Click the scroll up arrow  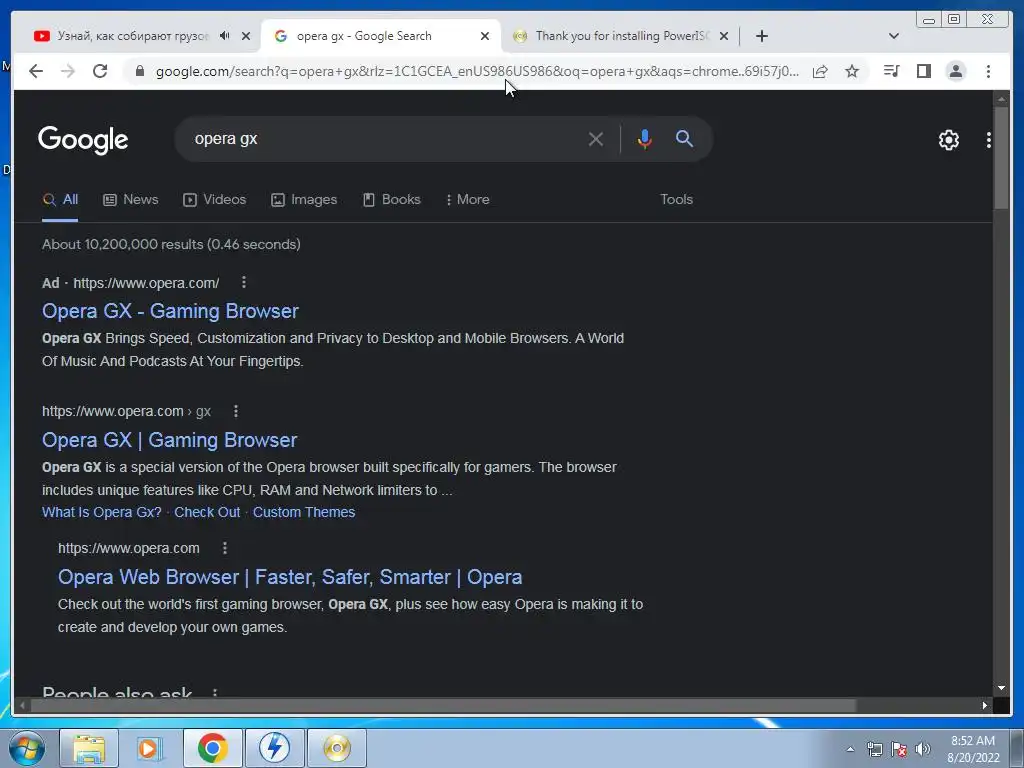click(x=1001, y=99)
